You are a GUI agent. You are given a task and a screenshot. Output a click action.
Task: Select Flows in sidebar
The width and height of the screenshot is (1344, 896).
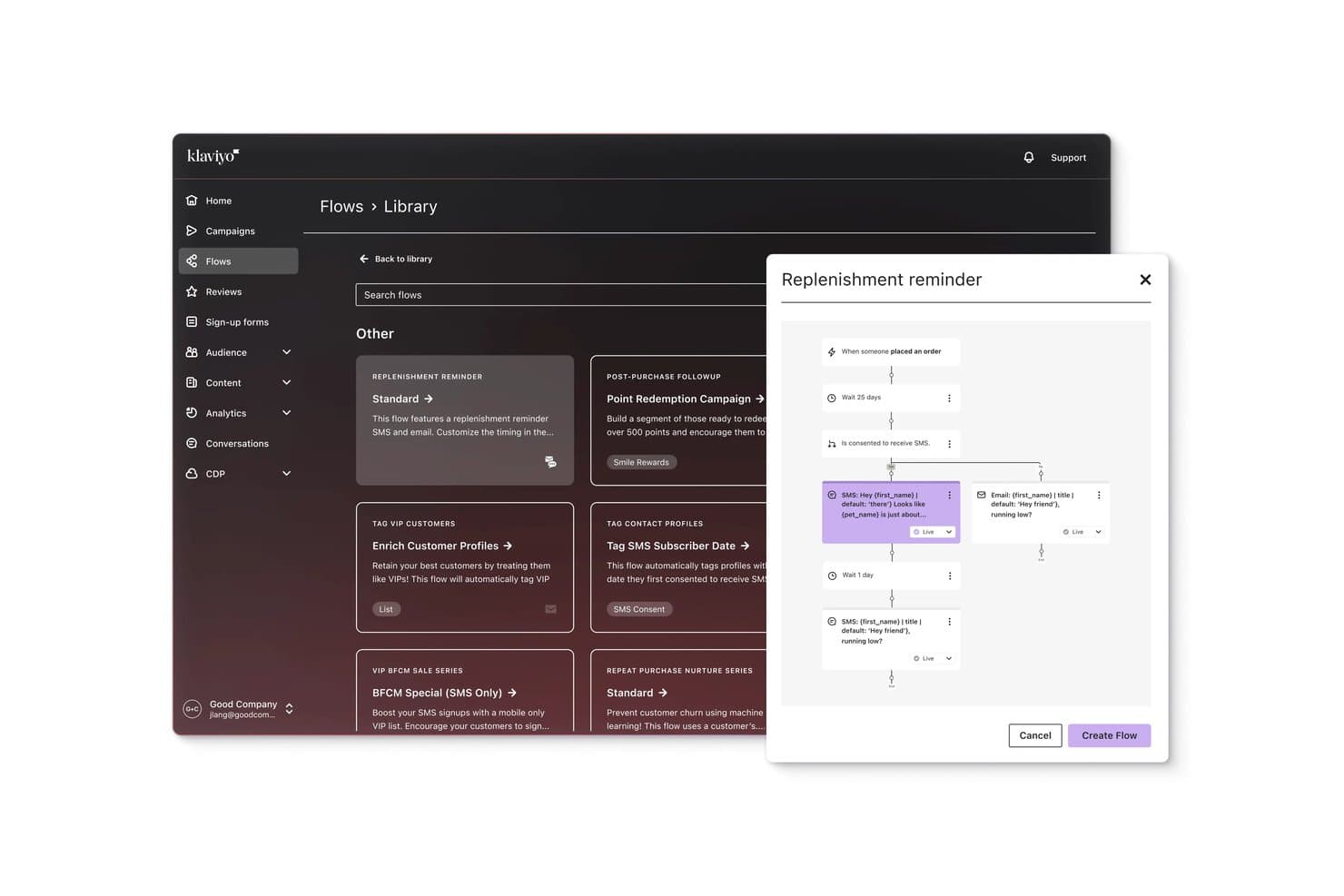[238, 261]
